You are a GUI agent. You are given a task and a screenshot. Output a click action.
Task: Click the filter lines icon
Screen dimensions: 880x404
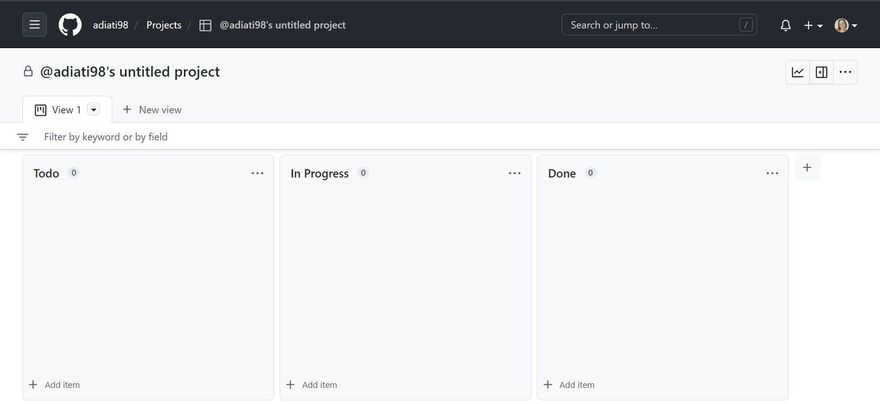22,137
